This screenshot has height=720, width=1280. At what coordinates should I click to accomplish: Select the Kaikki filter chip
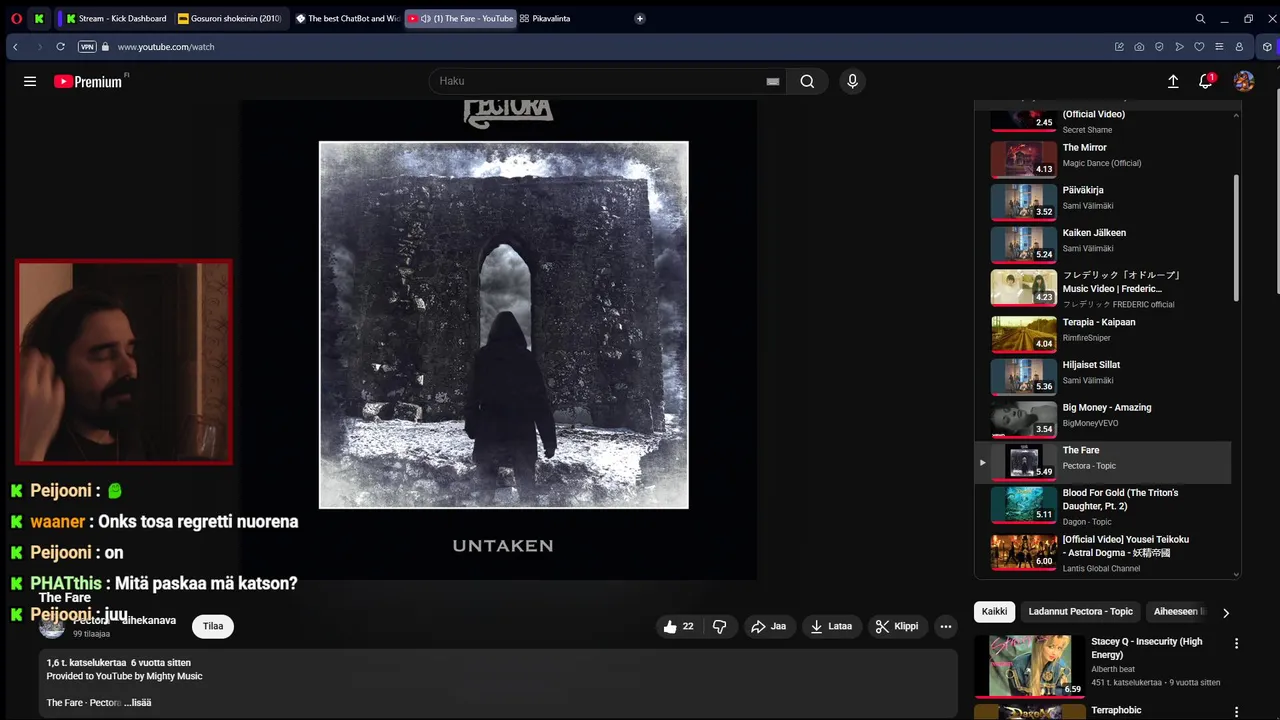[994, 612]
